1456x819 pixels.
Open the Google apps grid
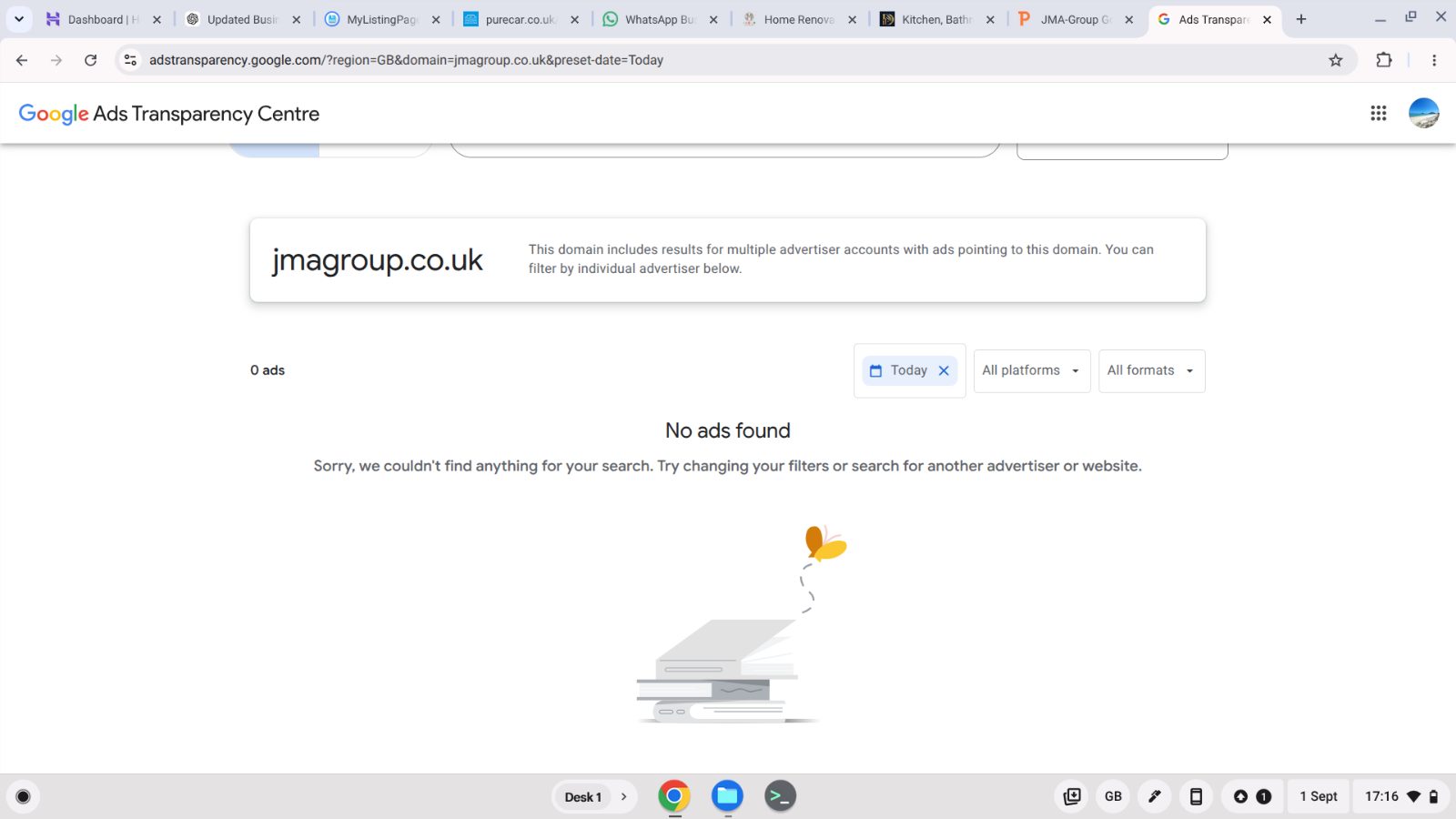click(1379, 113)
